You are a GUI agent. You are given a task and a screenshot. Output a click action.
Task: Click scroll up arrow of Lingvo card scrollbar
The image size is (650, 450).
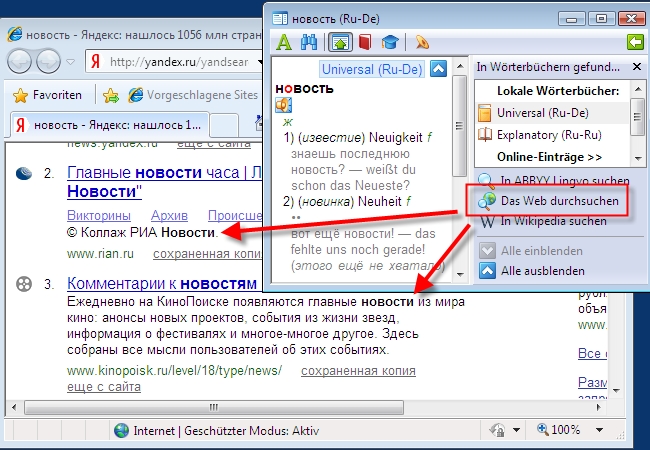click(460, 65)
